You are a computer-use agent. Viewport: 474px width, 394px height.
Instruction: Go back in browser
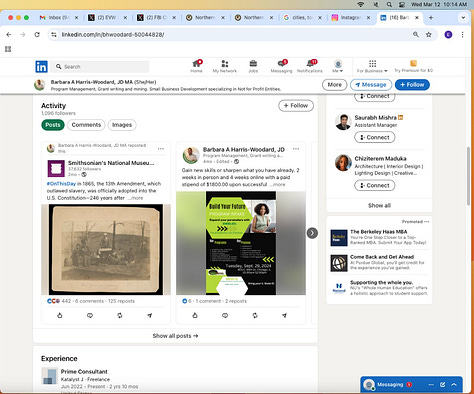pyautogui.click(x=9, y=35)
